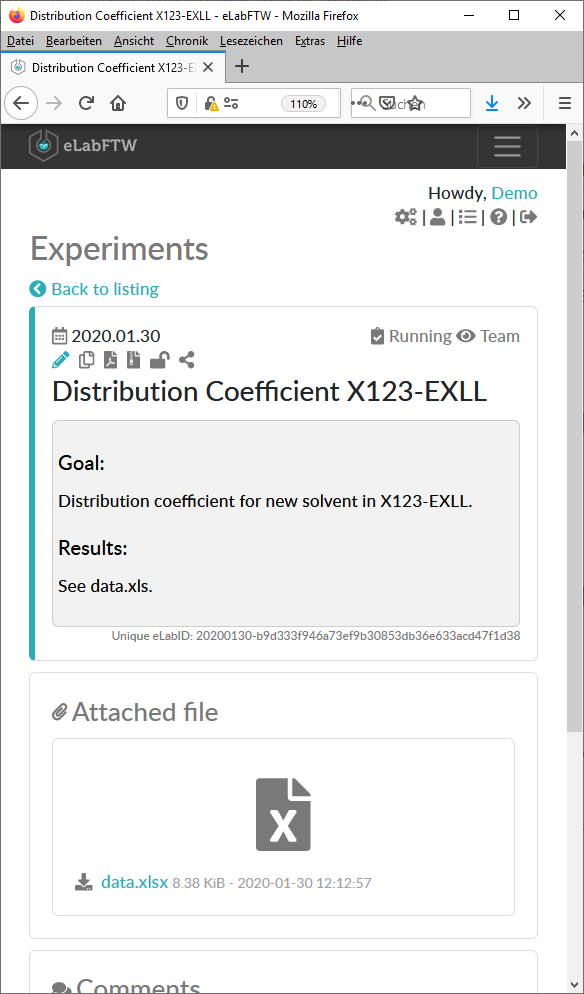The height and width of the screenshot is (994, 584).
Task: Download the data.xlsx attachment
Action: (134, 882)
